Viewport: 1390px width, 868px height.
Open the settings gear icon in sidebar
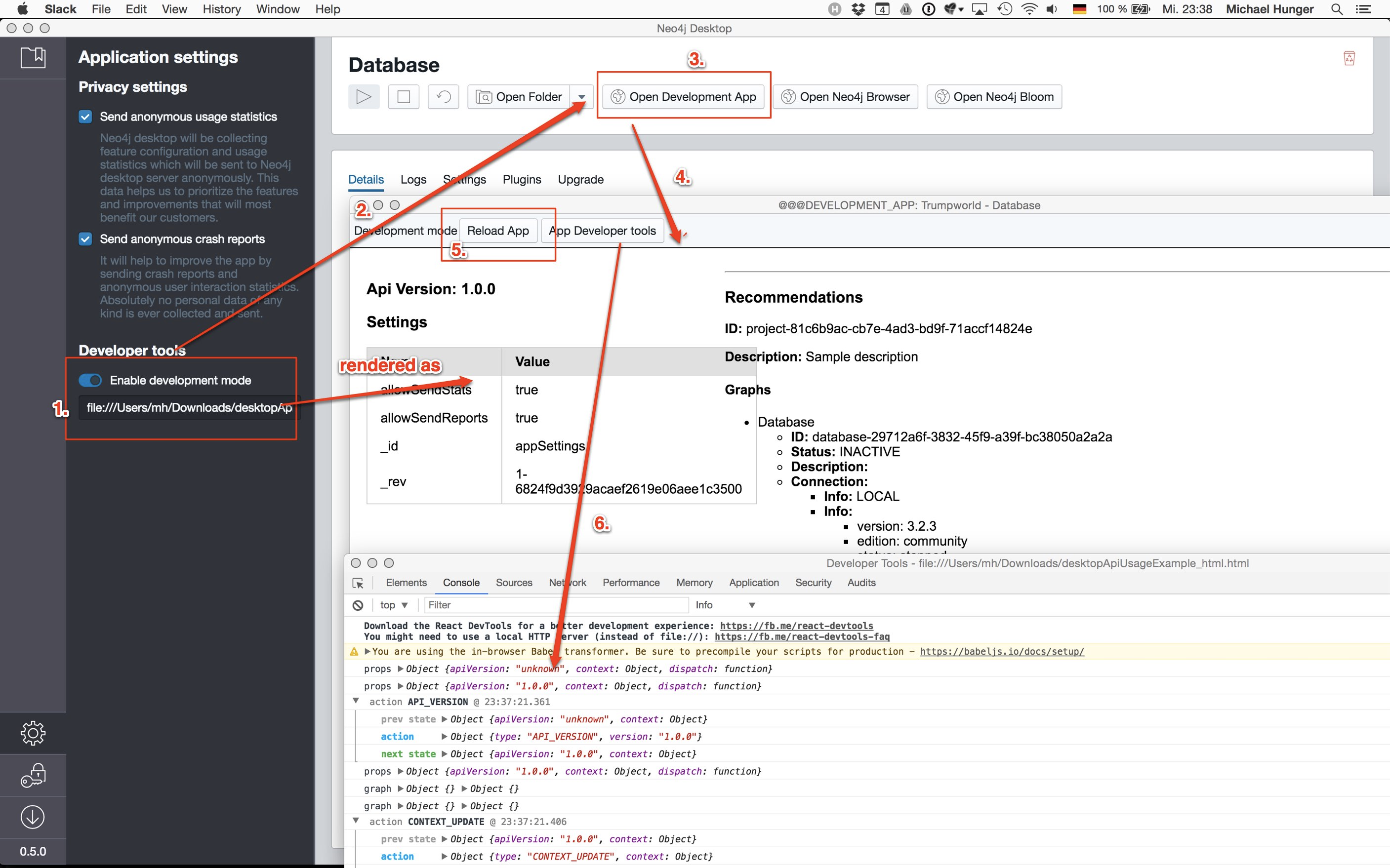[x=33, y=733]
